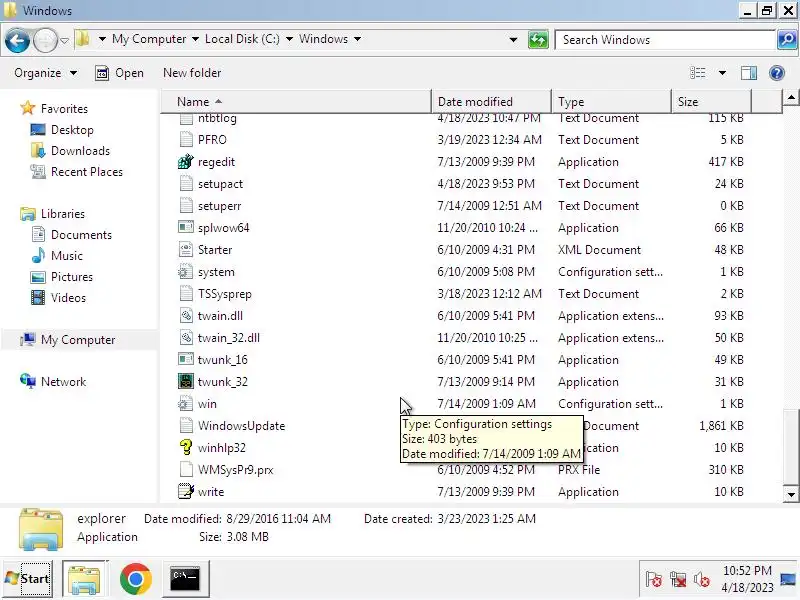Select the Starter XML document icon

pyautogui.click(x=186, y=249)
